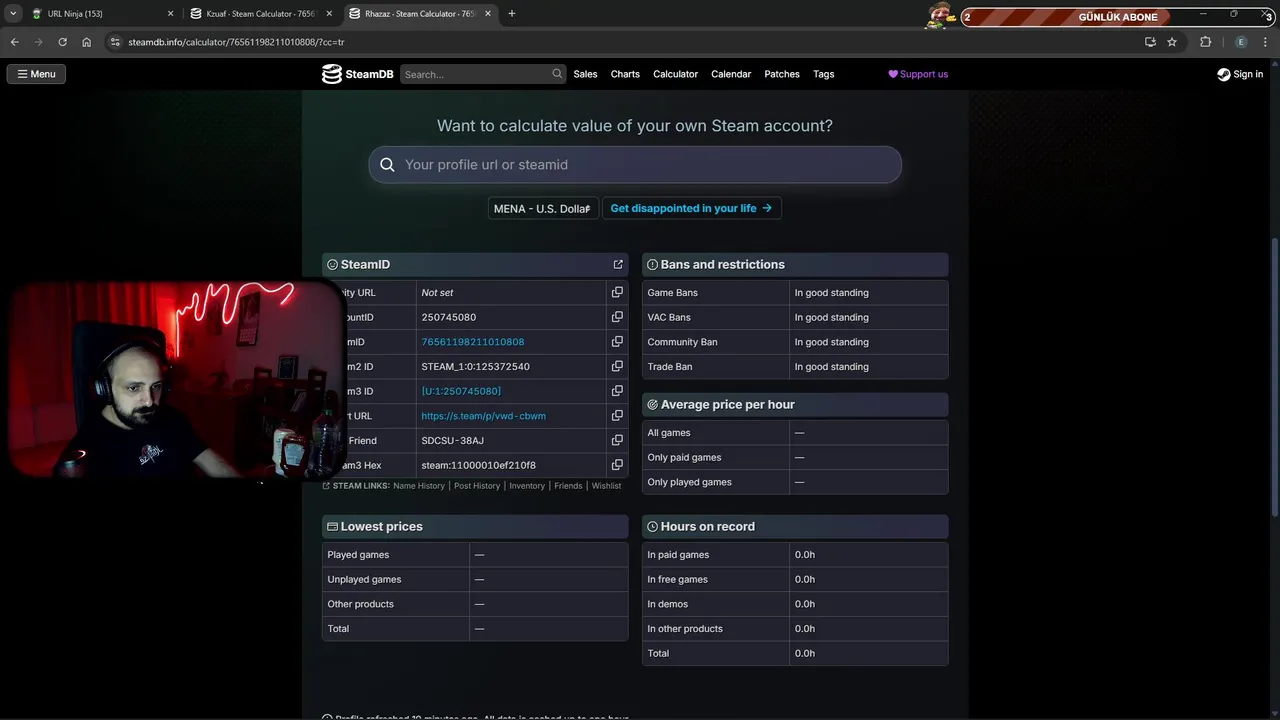1280x720 pixels.
Task: Click In free games row label
Action: click(677, 579)
